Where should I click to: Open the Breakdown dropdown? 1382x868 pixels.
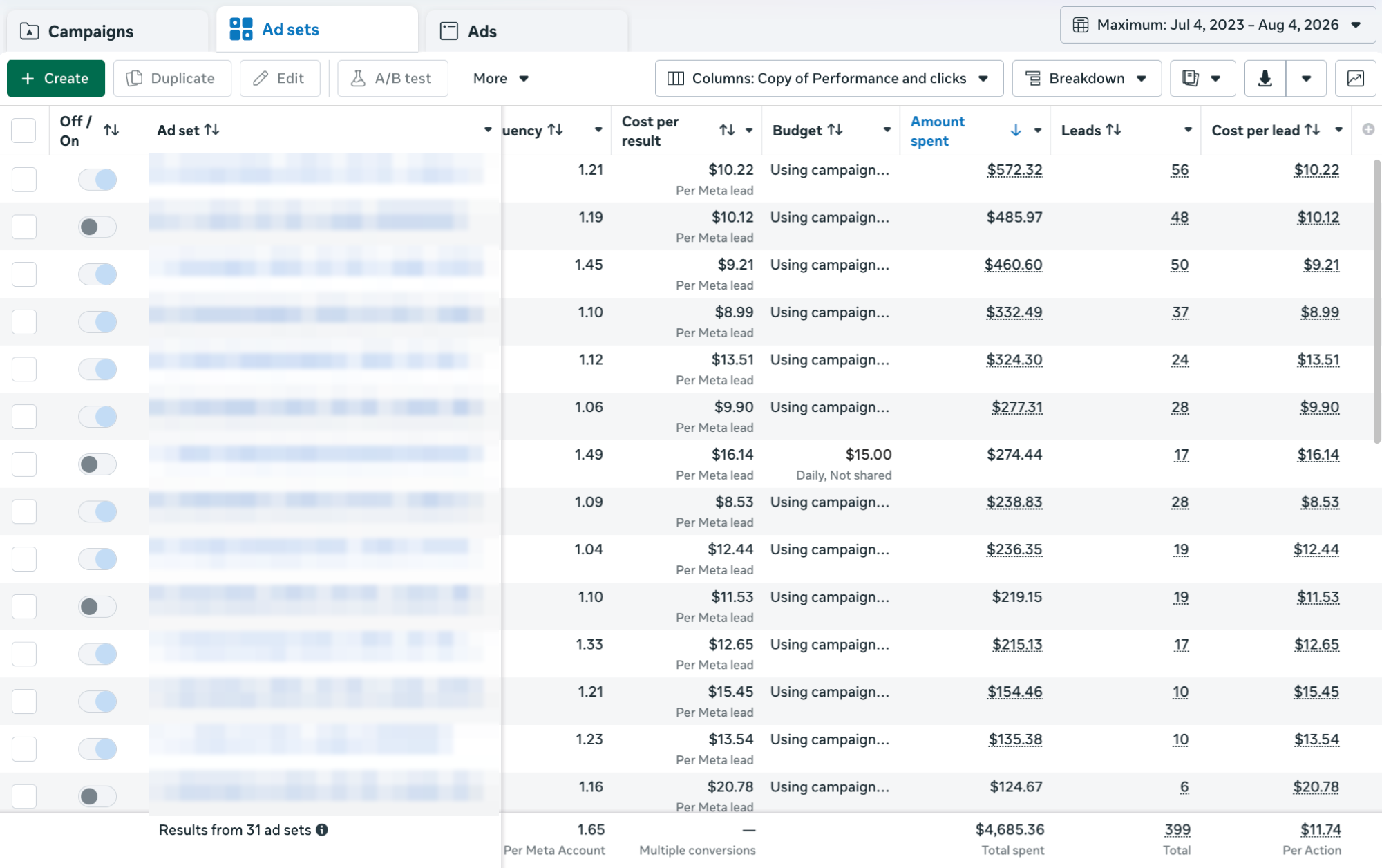click(1086, 78)
